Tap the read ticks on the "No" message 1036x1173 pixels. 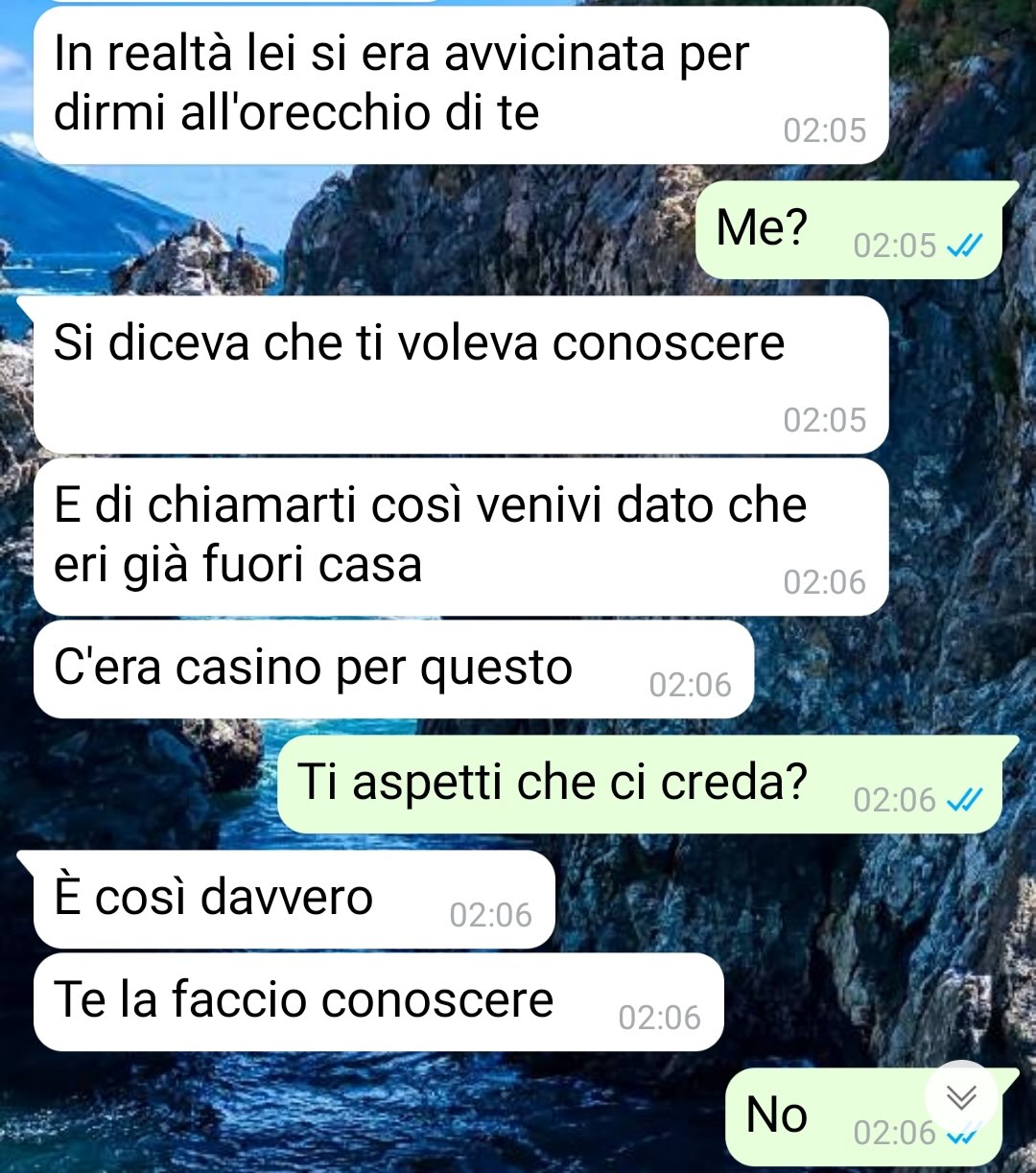[964, 1136]
